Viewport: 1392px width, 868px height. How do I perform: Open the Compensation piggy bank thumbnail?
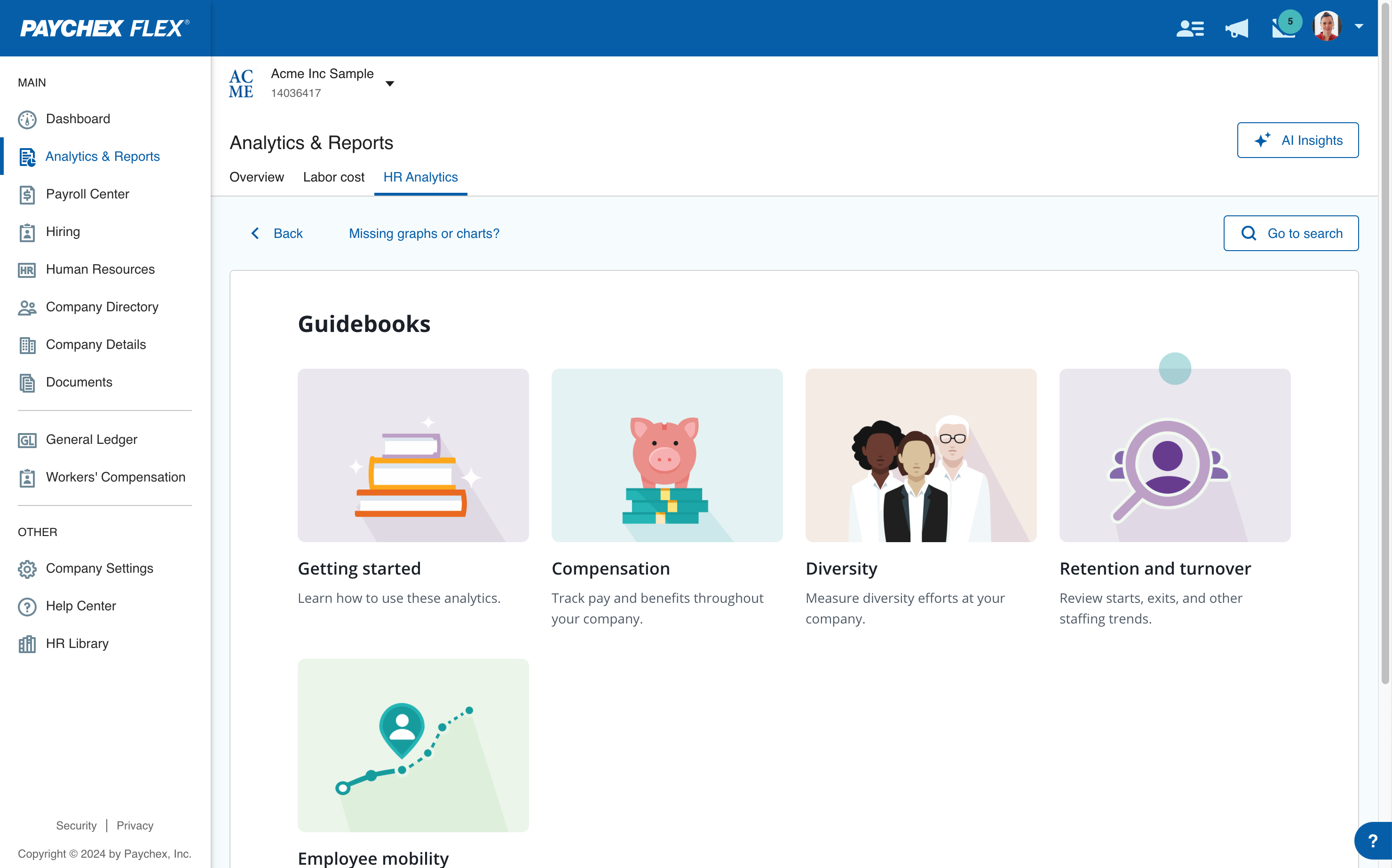click(x=667, y=455)
